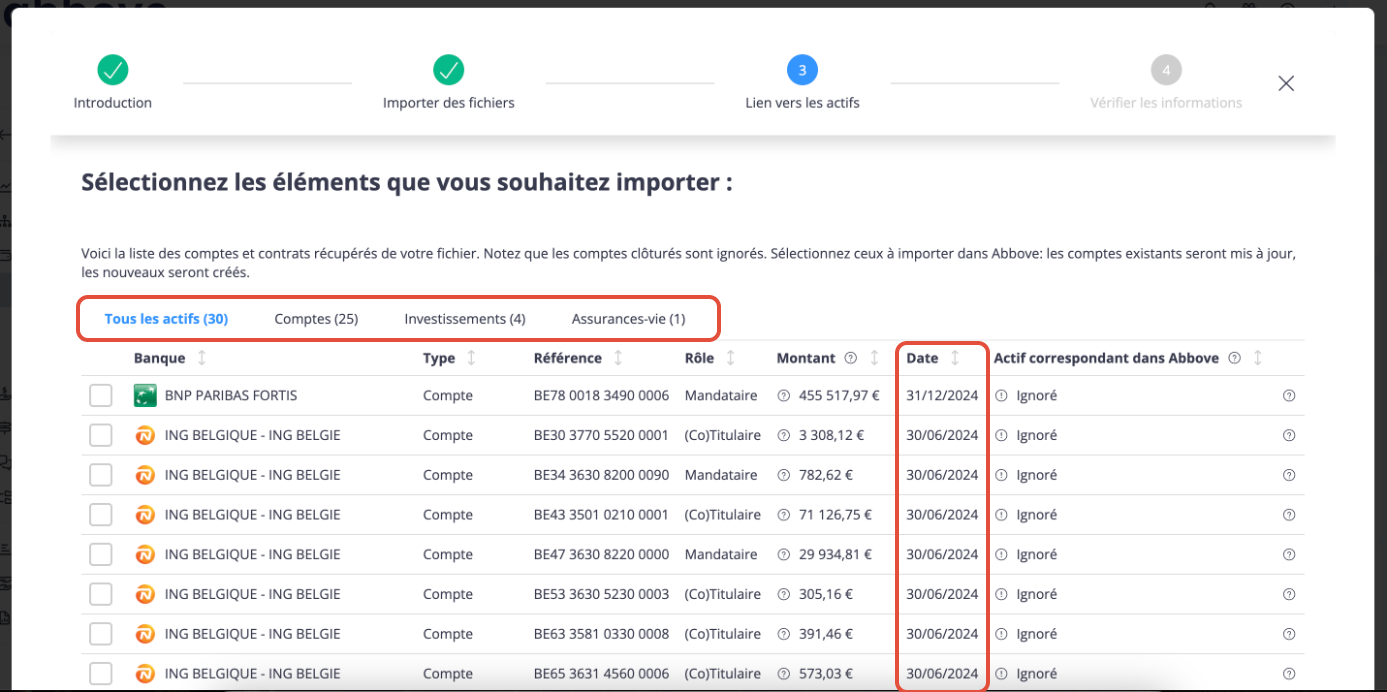Open far-right help icon in the BE47 3630 8220 0000 row
The width and height of the screenshot is (1387, 692).
(1289, 555)
